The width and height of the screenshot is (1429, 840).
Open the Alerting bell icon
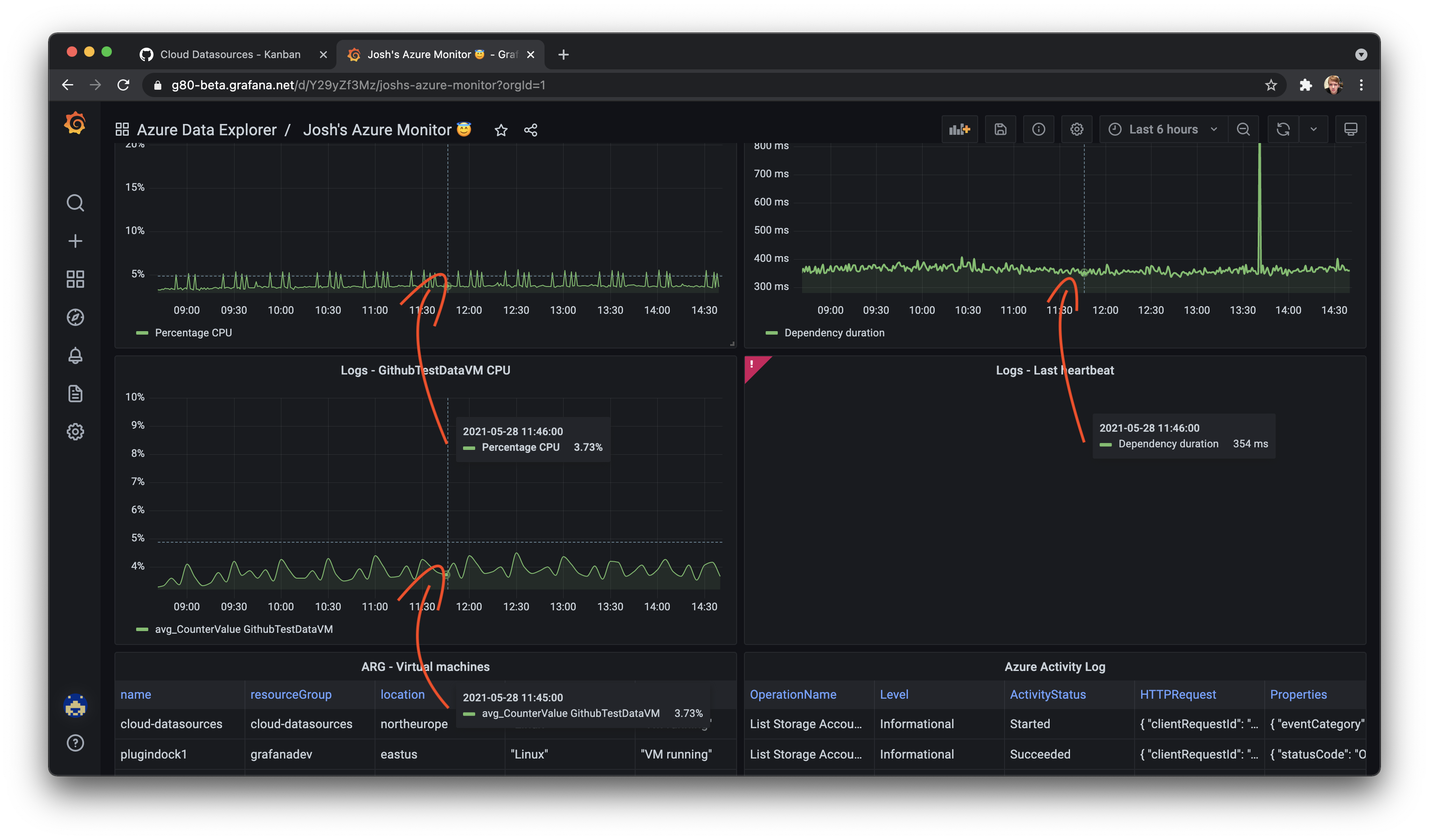click(75, 355)
